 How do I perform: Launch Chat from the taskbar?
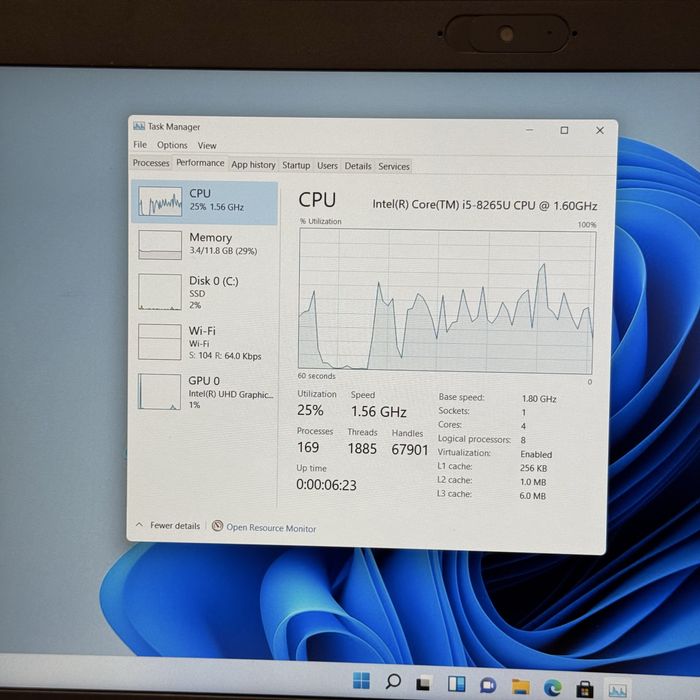point(488,685)
